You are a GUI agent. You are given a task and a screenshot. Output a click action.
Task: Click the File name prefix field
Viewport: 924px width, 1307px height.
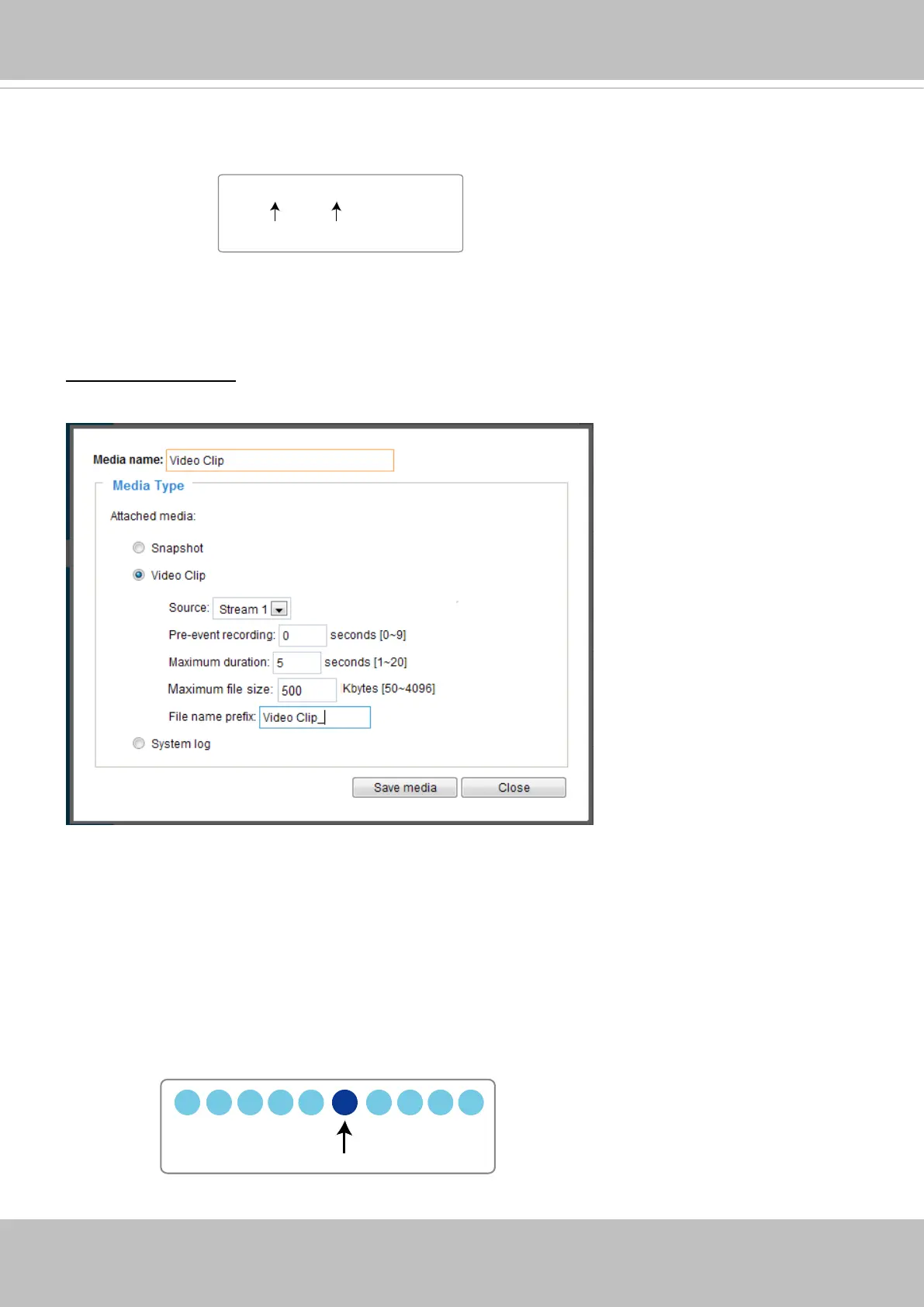315,717
